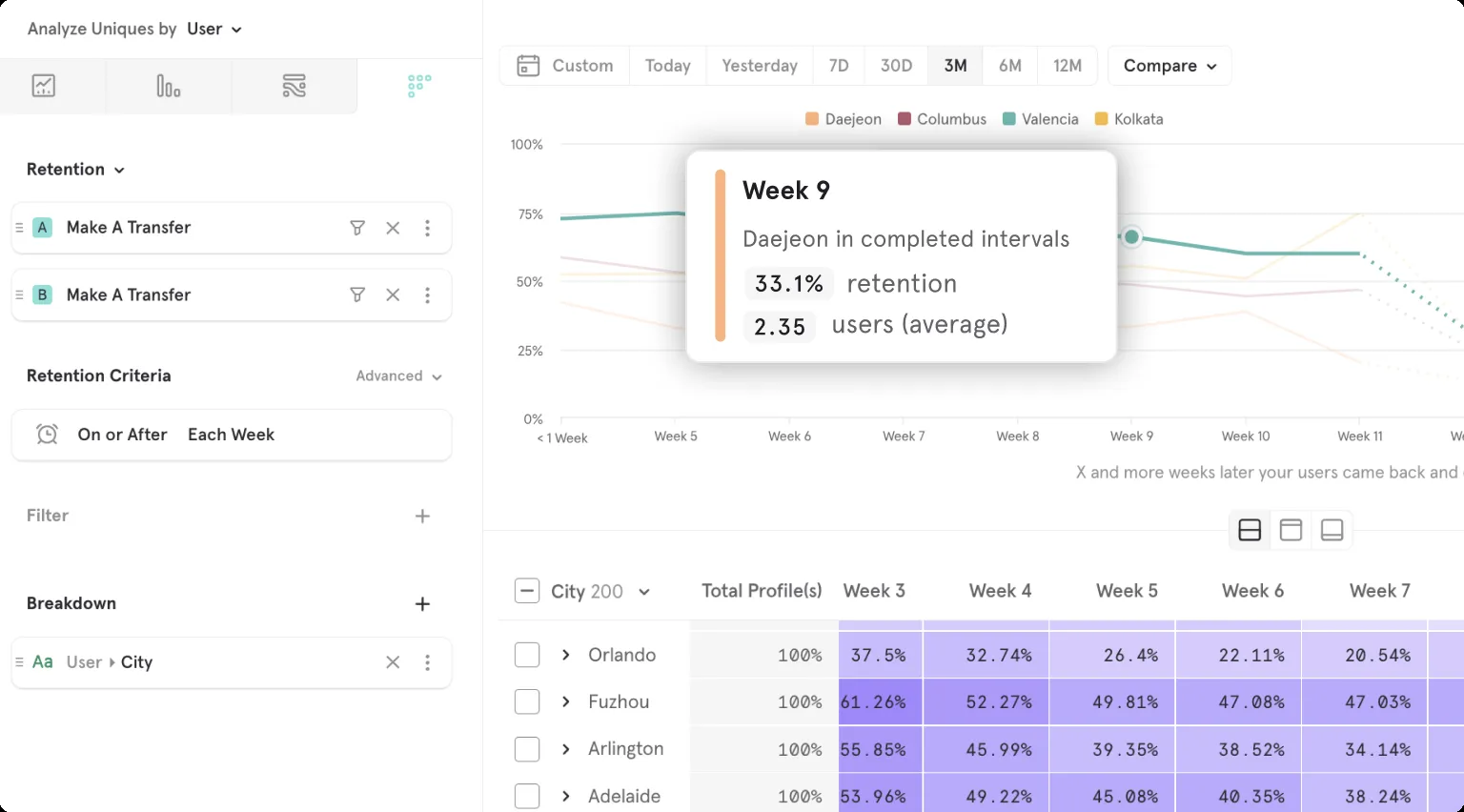Viewport: 1464px width, 812px height.
Task: Select the 7D date range
Action: (839, 66)
